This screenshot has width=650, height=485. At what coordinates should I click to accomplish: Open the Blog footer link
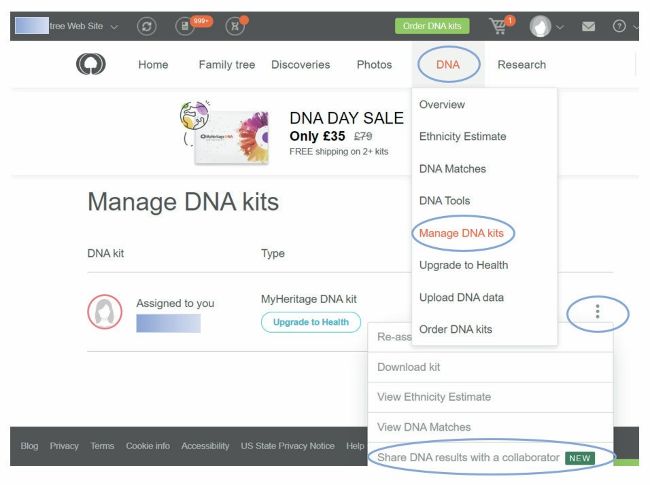click(29, 446)
